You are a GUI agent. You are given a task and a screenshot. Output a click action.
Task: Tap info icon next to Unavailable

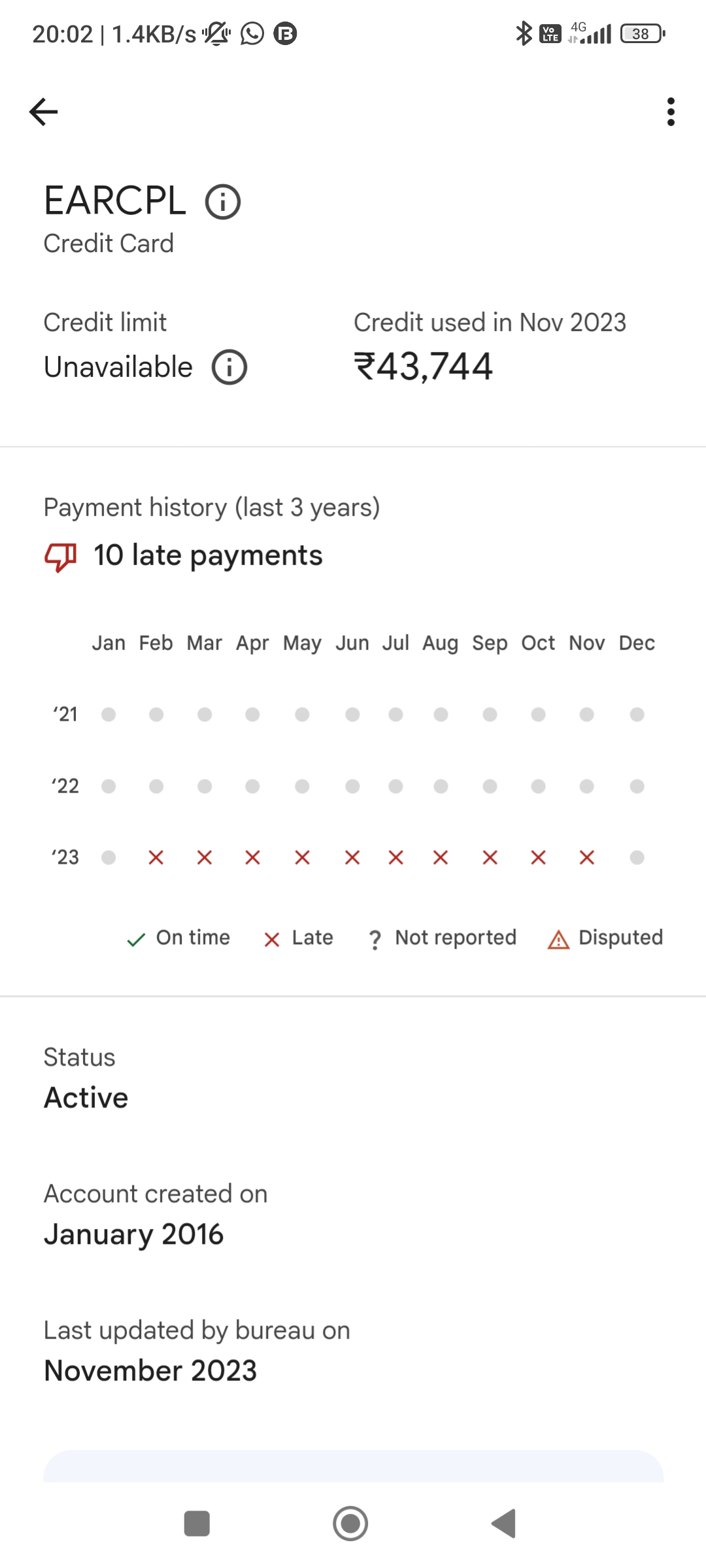[x=229, y=367]
